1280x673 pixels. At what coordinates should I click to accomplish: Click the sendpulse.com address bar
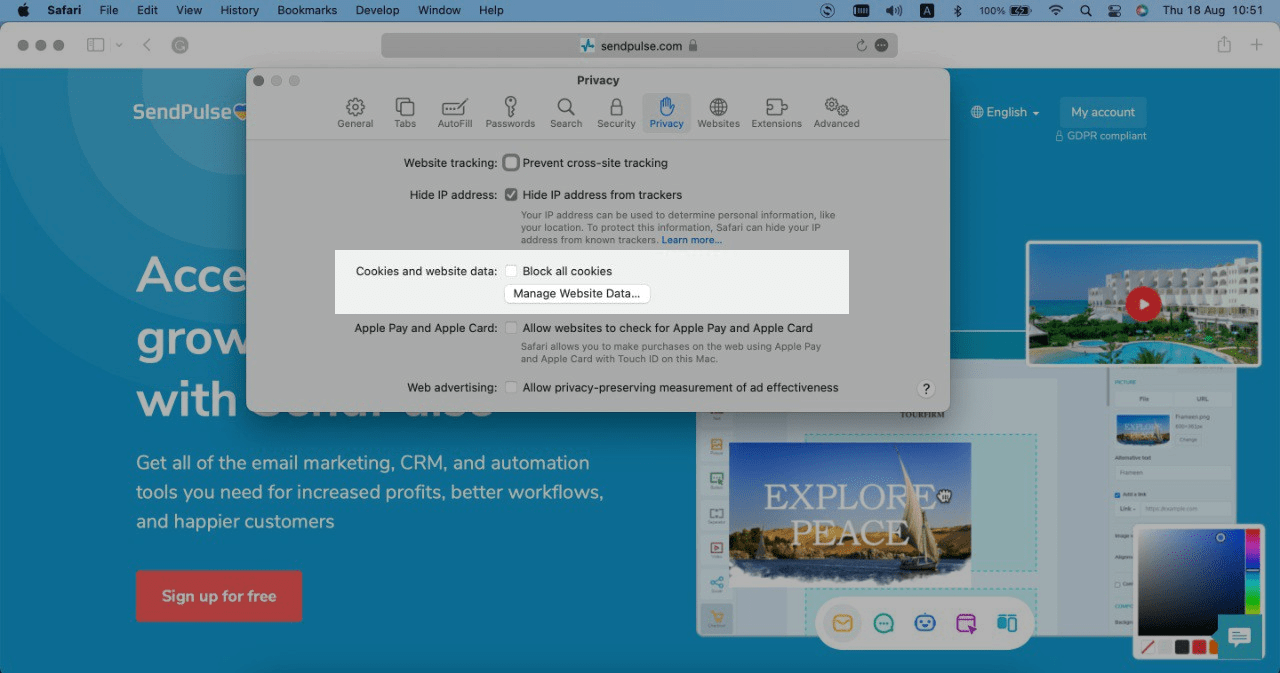(639, 45)
